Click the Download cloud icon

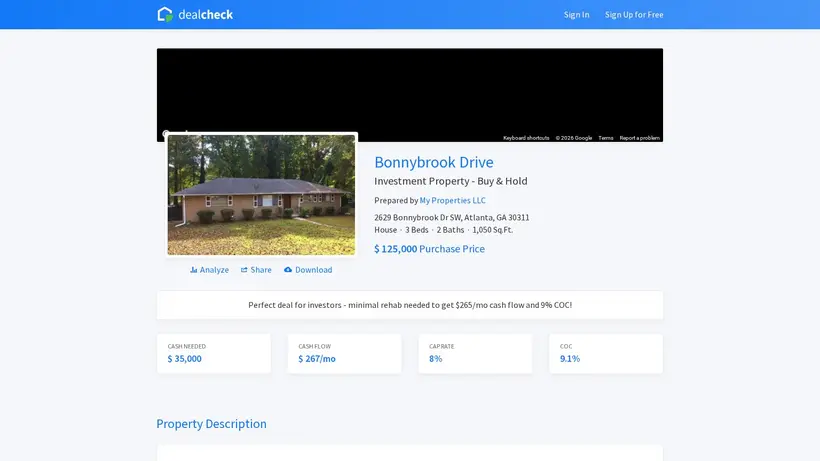pos(288,270)
